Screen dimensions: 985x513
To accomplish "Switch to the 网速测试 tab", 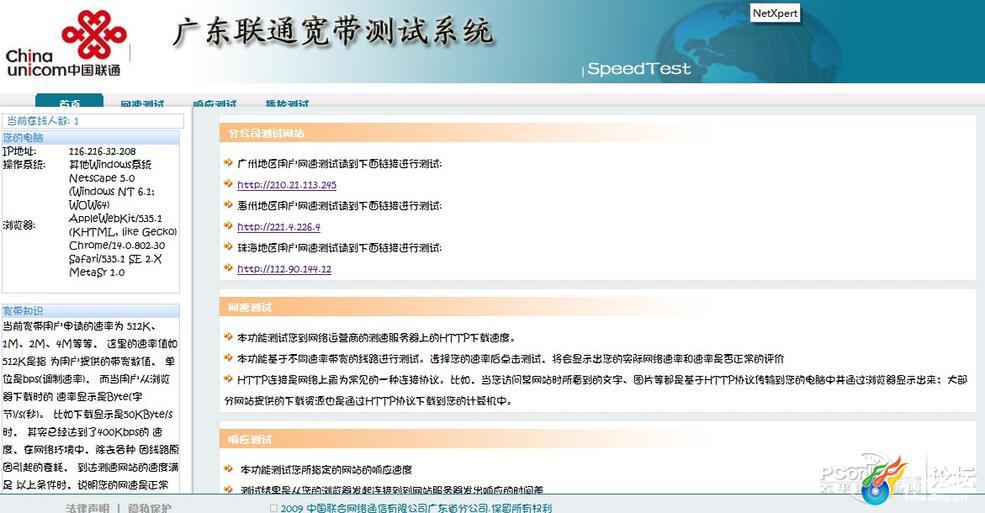I will point(142,104).
